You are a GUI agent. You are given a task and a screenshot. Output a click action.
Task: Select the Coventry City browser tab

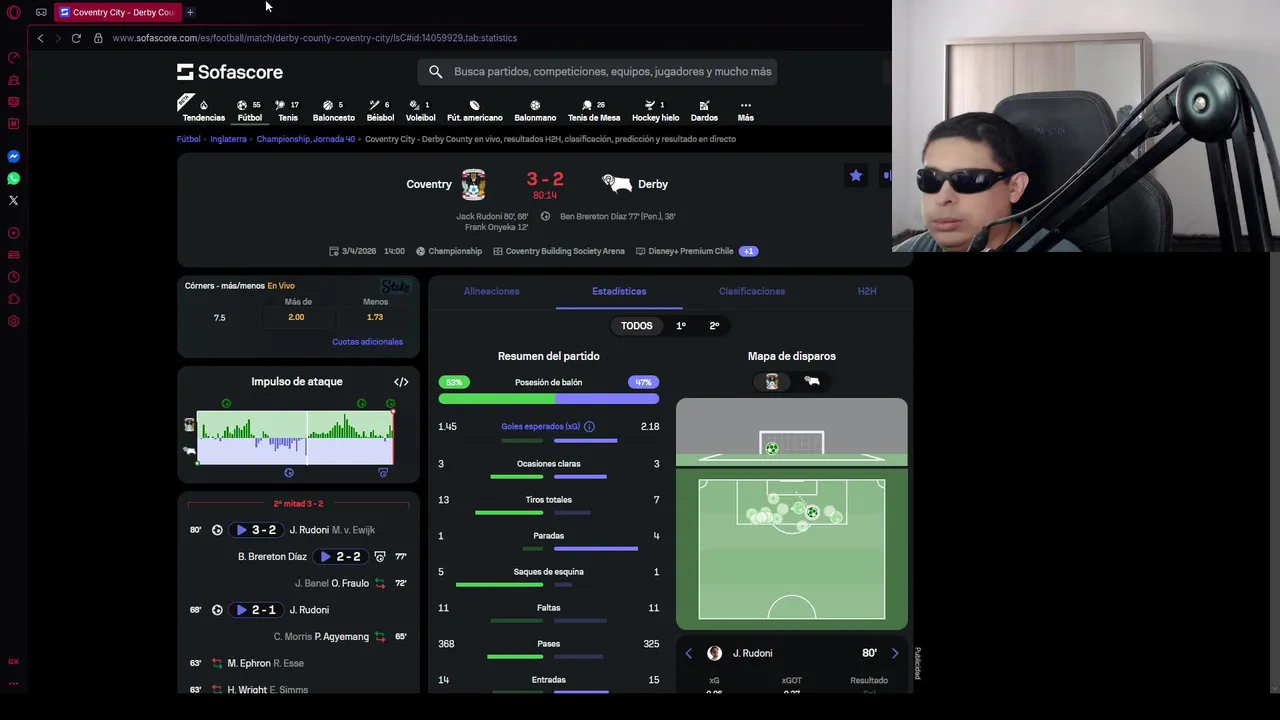116,12
